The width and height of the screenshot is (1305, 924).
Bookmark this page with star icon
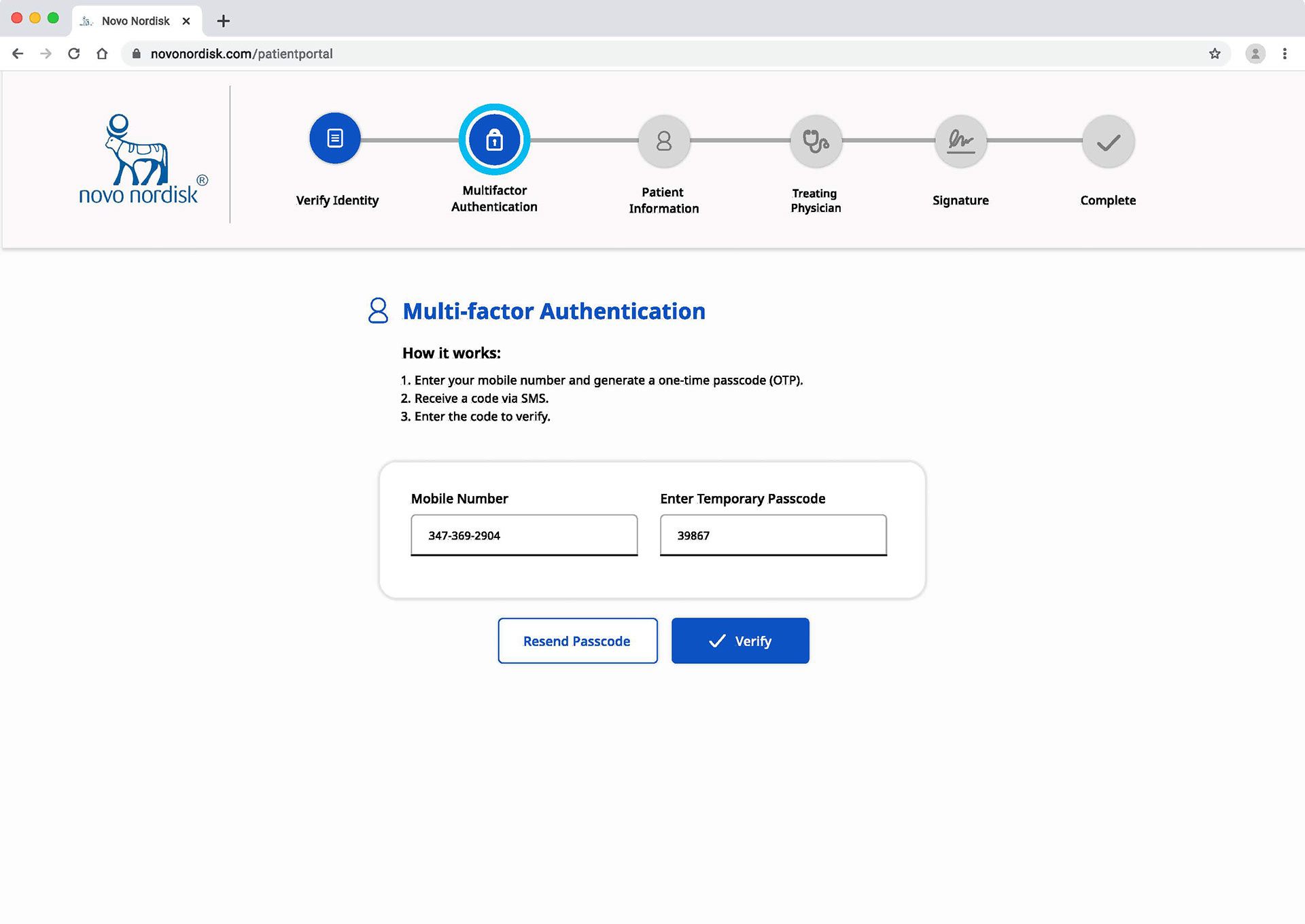pos(1215,54)
